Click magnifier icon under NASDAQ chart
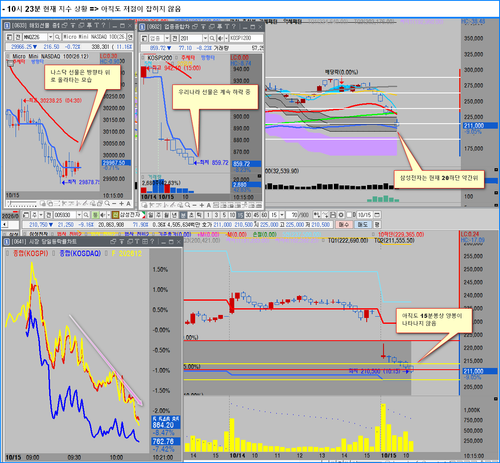This screenshot has height=463, width=500. tap(107, 203)
